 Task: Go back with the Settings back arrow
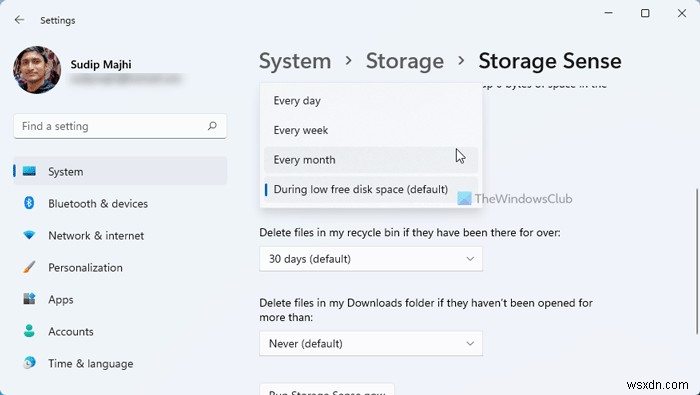[x=19, y=20]
